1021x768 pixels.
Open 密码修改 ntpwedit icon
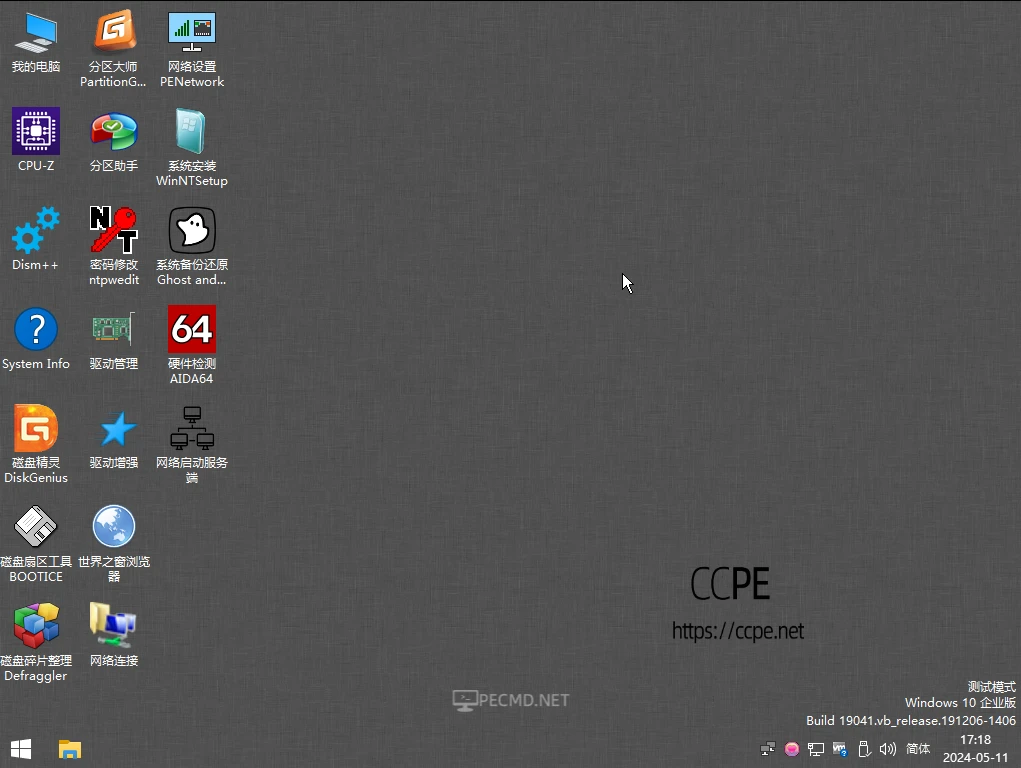[x=114, y=247]
